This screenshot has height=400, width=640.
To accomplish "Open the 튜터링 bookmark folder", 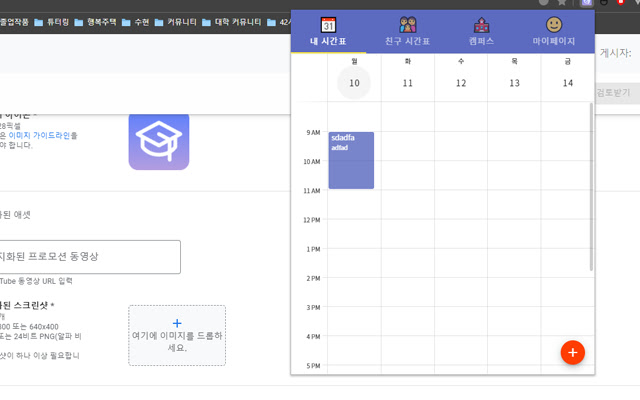I will coord(51,22).
